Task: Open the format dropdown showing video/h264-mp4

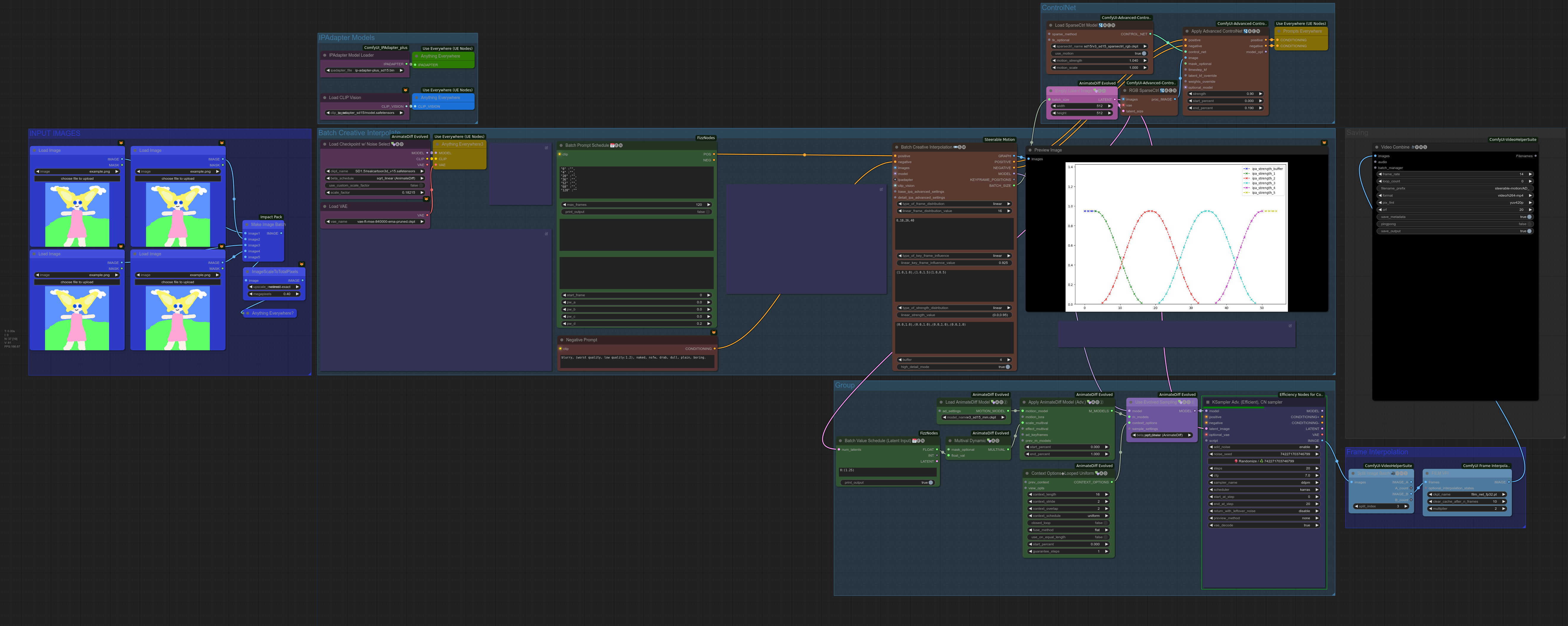Action: pos(1455,195)
